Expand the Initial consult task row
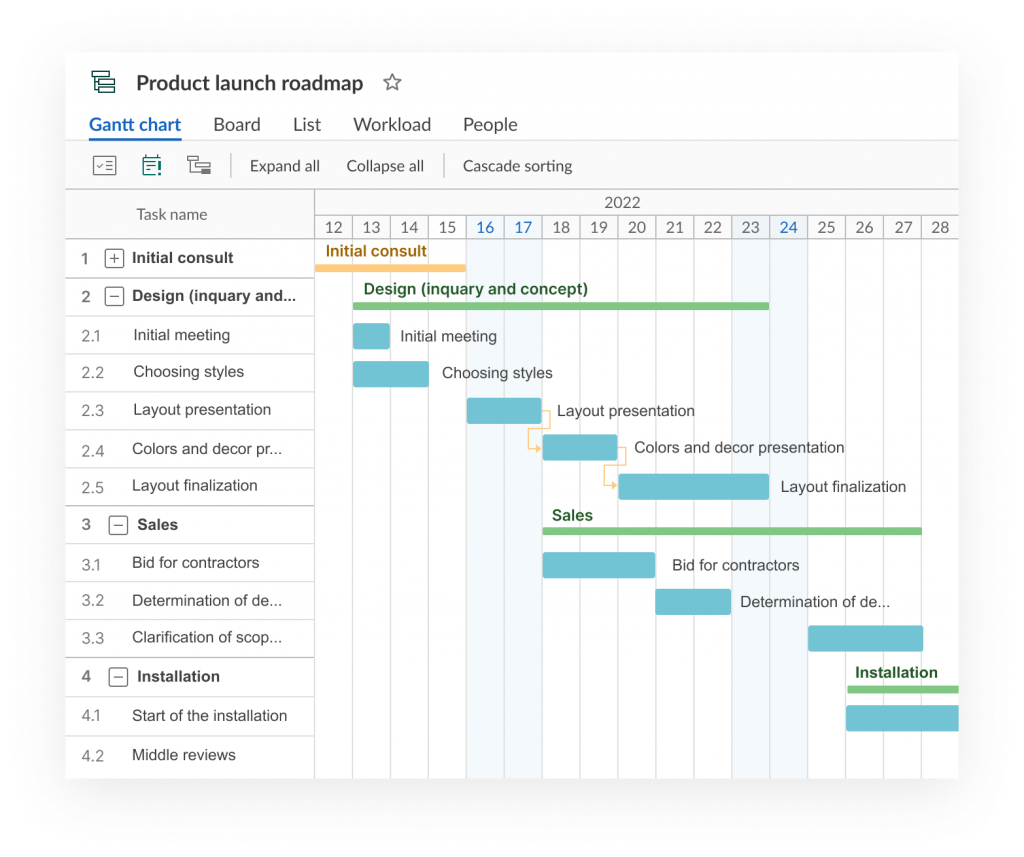 click(x=114, y=257)
